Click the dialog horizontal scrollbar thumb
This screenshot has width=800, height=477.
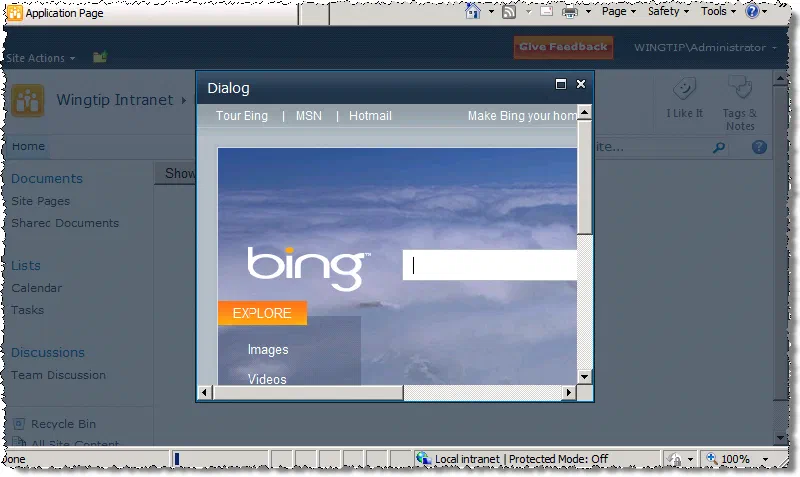(x=308, y=392)
